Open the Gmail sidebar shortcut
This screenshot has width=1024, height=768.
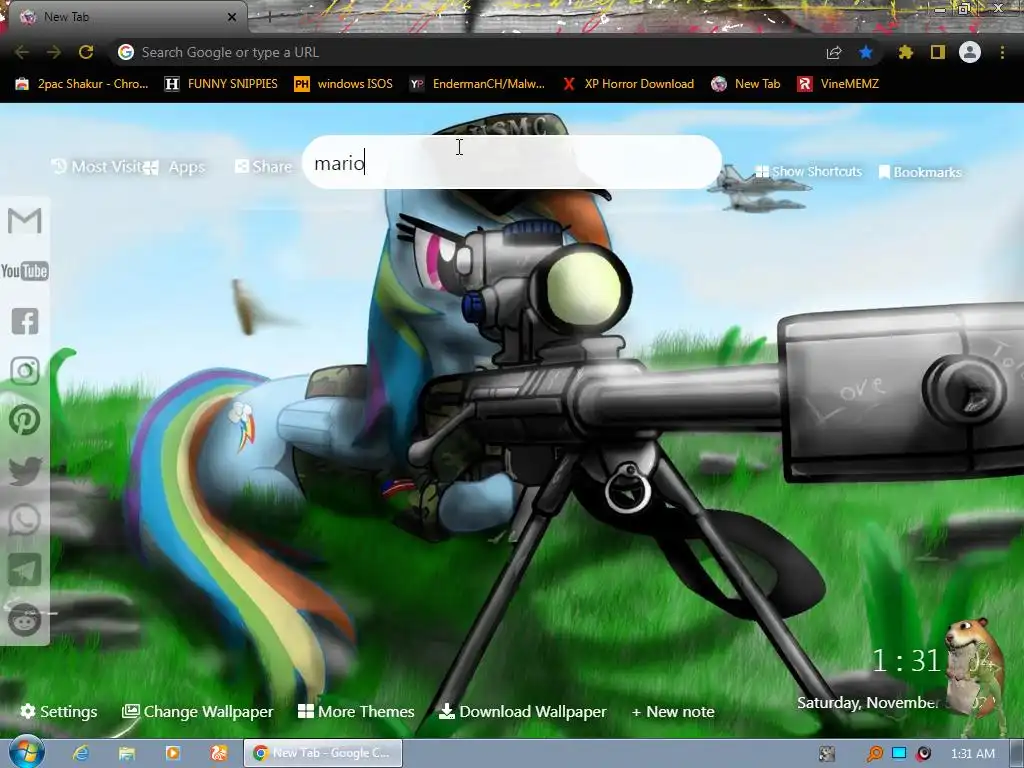tap(25, 221)
